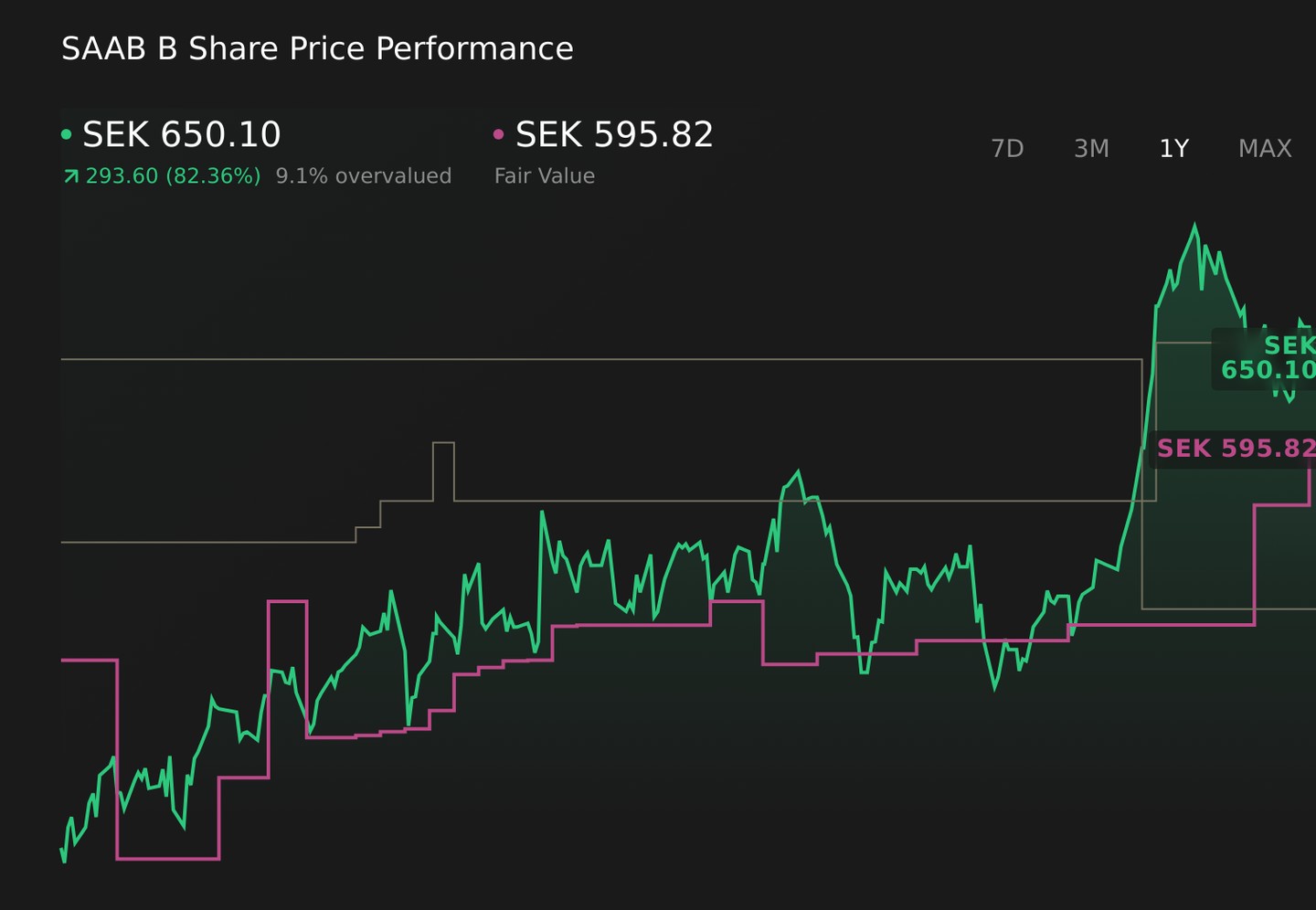Click the Fair Value label
Image resolution: width=1316 pixels, height=910 pixels.
pyautogui.click(x=545, y=175)
